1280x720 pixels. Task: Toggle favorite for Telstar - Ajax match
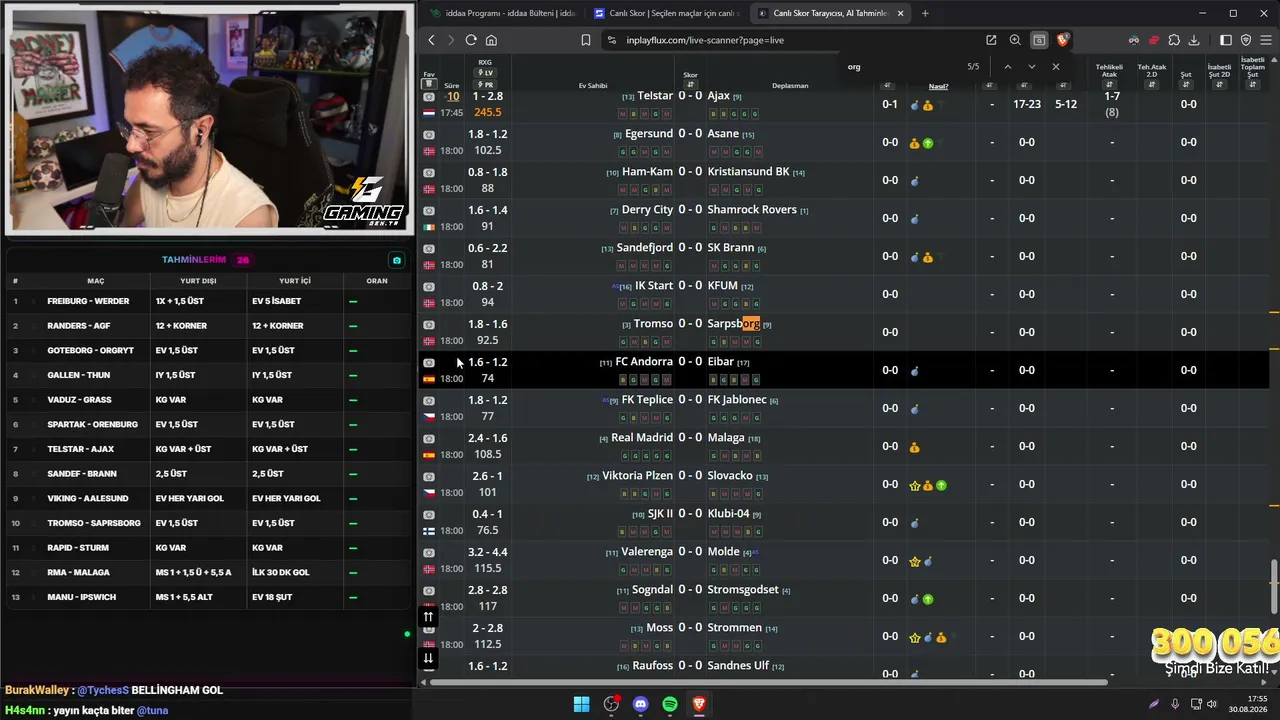[429, 97]
